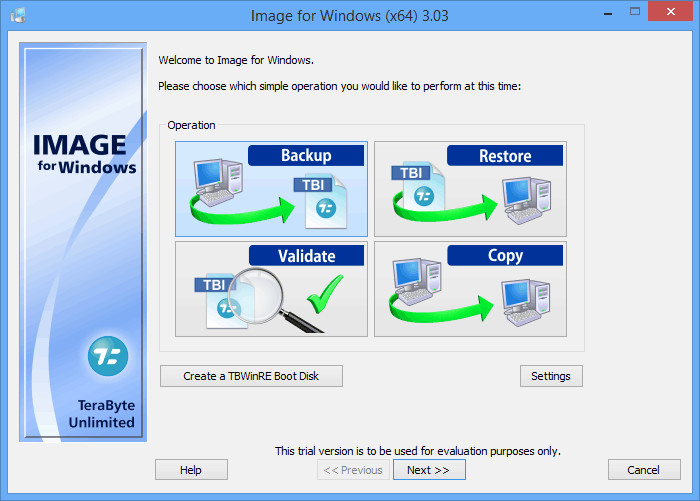This screenshot has width=700, height=501.
Task: Proceed with Next >>
Action: point(429,470)
